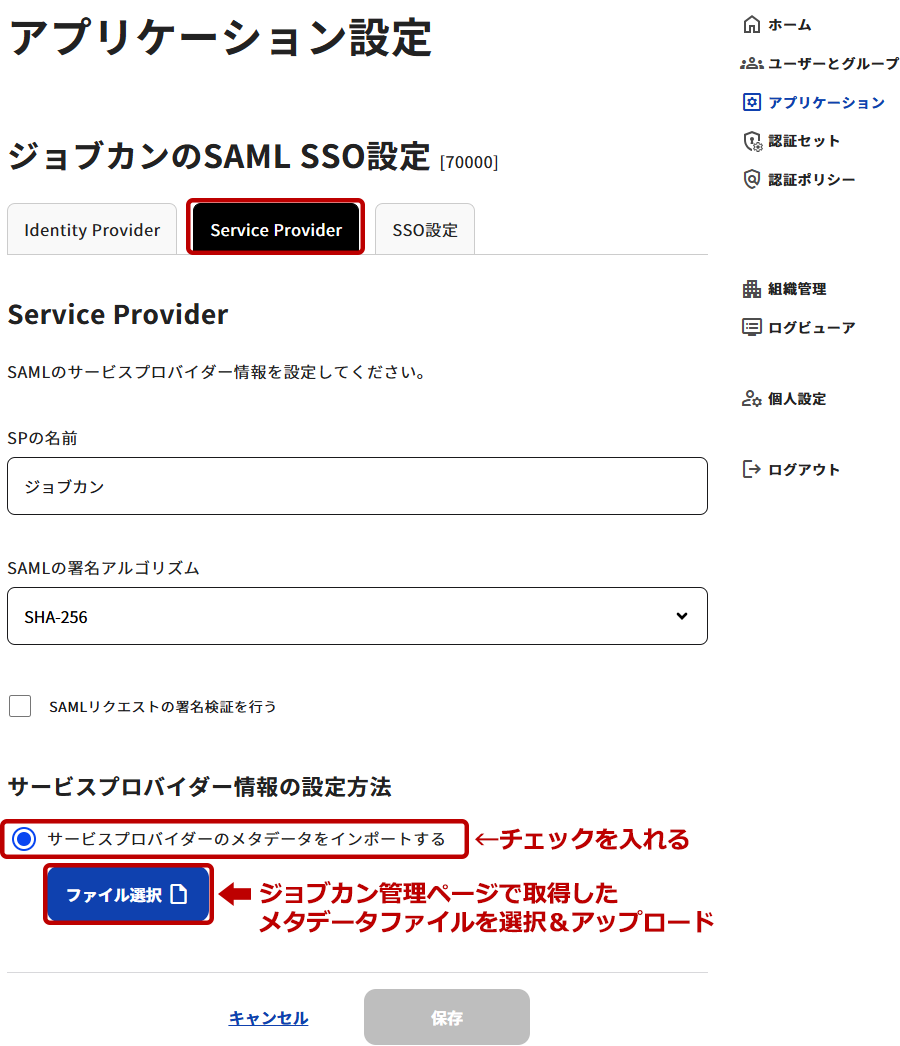Click the SHA-256 dropdown chevron arrow

click(682, 616)
